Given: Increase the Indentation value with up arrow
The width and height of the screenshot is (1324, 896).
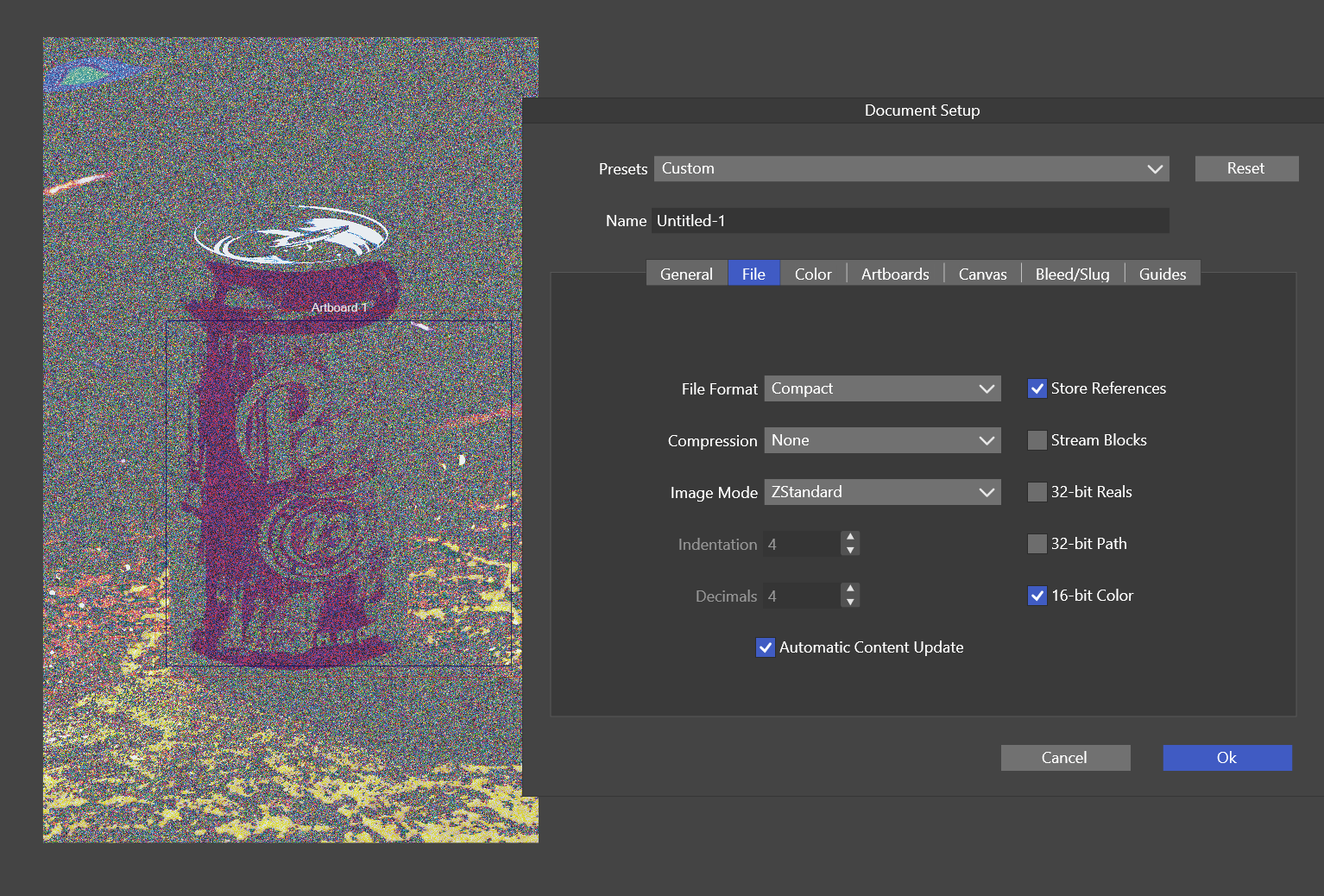Looking at the screenshot, I should click(850, 537).
